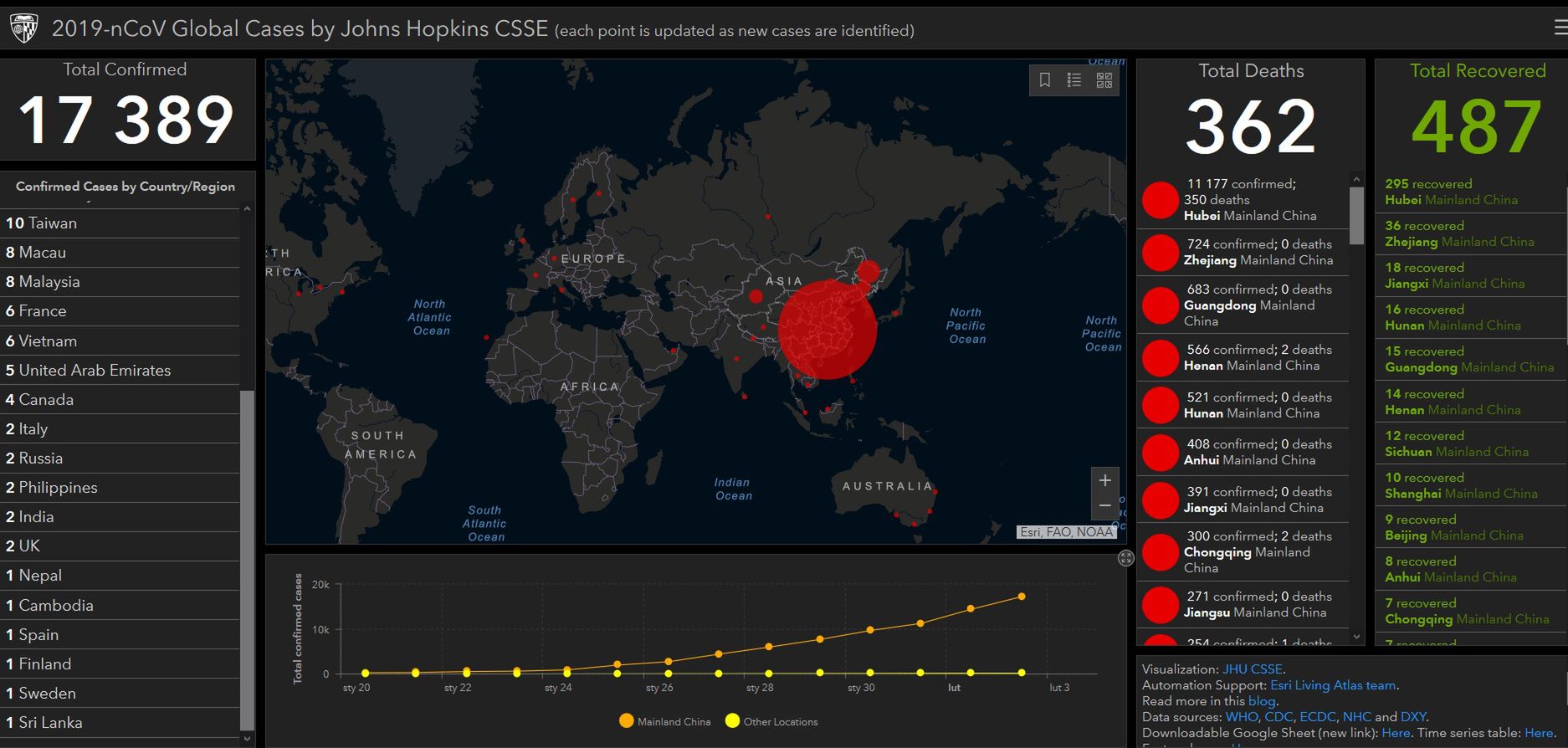1568x748 pixels.
Task: Open the CDC data source link
Action: click(1278, 717)
